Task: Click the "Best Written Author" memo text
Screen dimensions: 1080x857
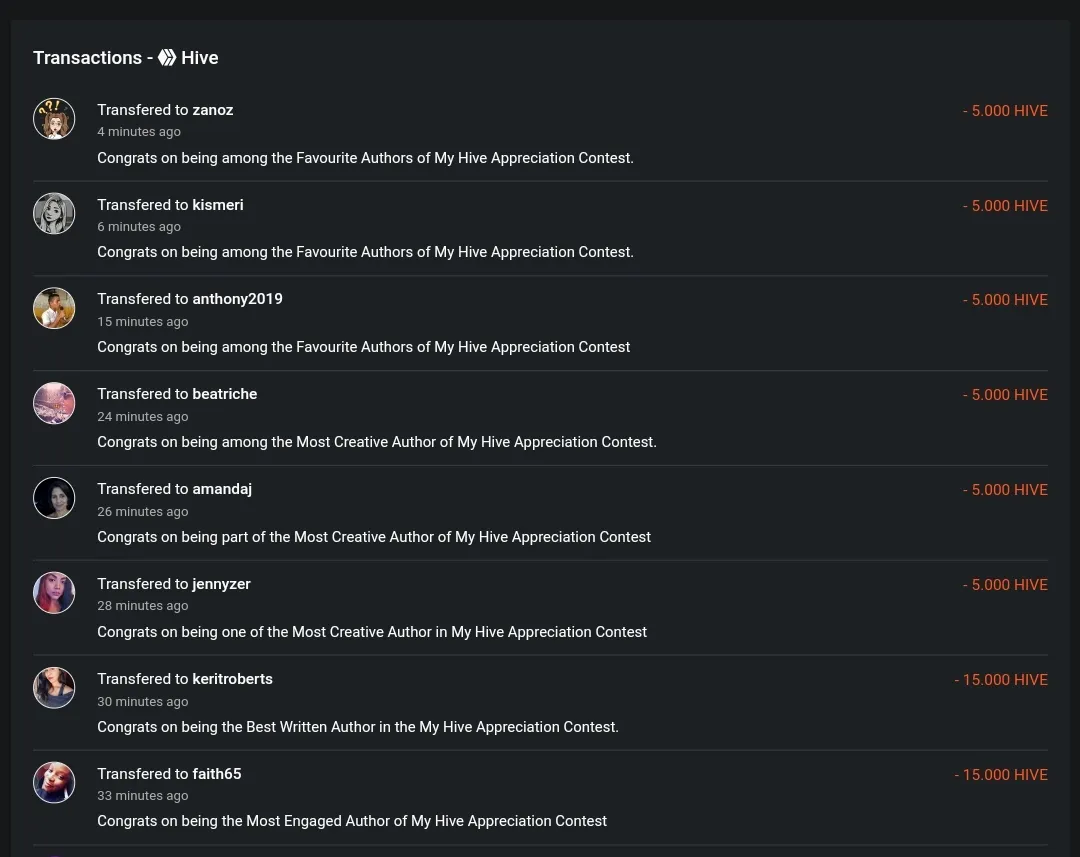Action: click(357, 727)
